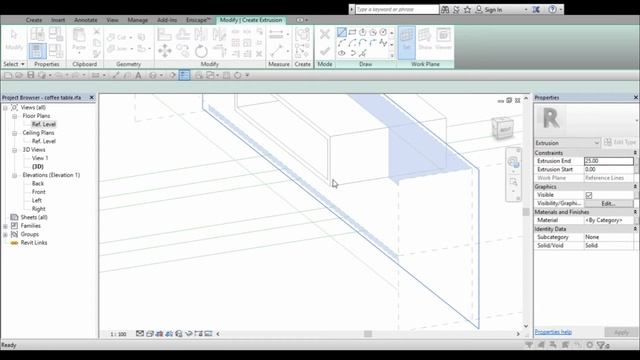Screen dimensions: 640x360
Task: Open the Properties help link
Action: pyautogui.click(x=553, y=332)
